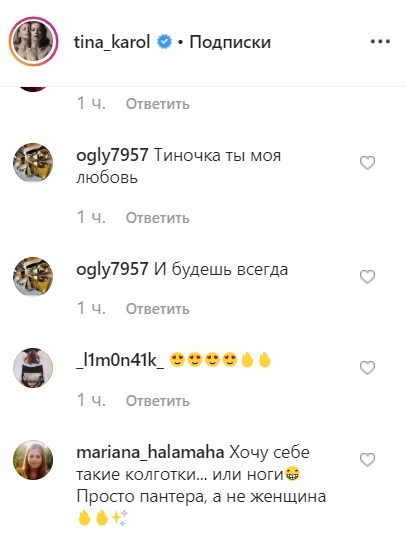
Task: Open _l1m0n41k_ profile avatar
Action: point(33,368)
